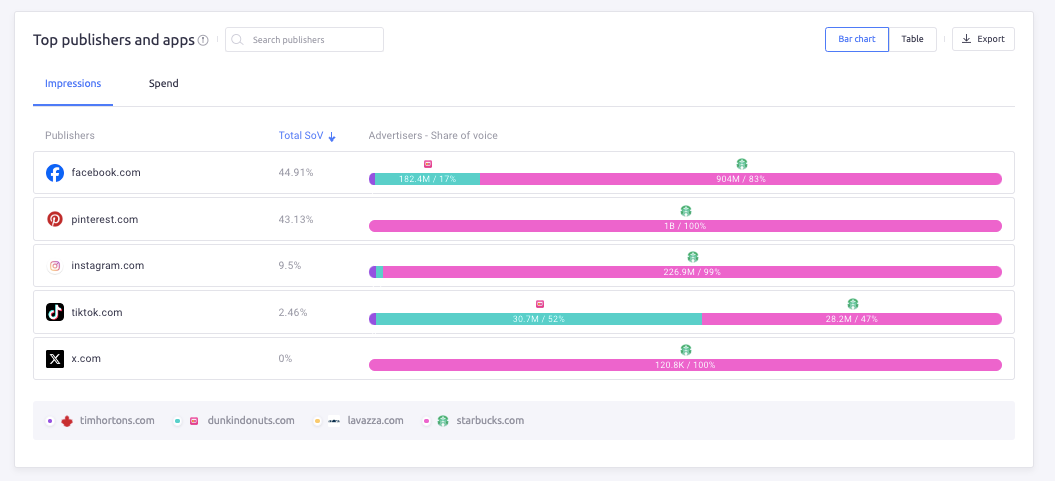
Task: Open the pinterest.com publisher row
Action: tap(523, 219)
